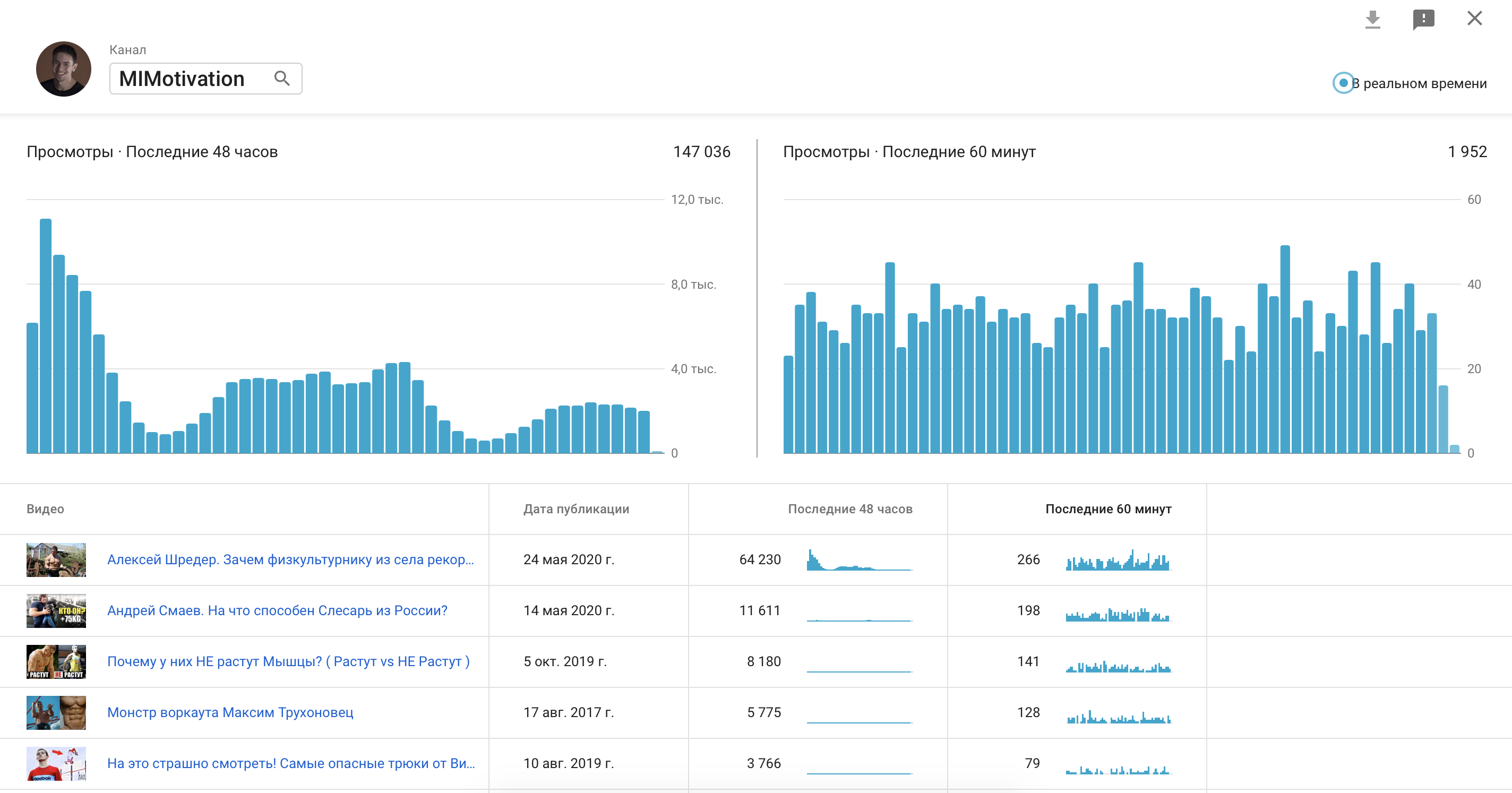Click the '128' 60-minute value

[x=1028, y=712]
